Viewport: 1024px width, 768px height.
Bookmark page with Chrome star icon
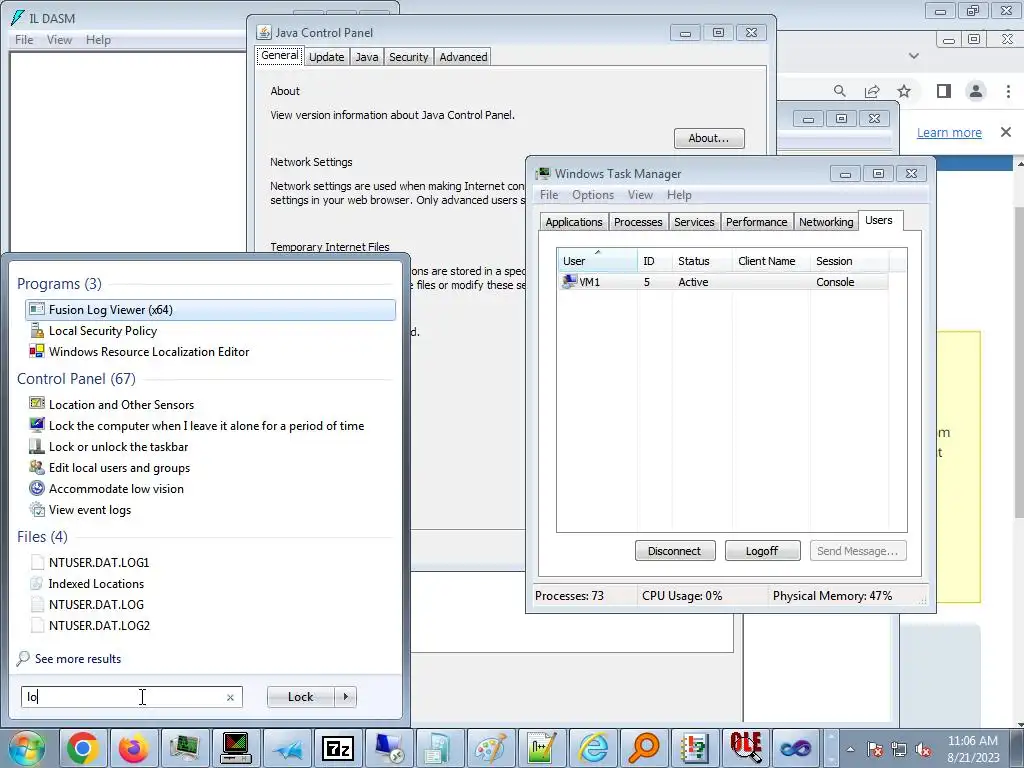tap(904, 91)
